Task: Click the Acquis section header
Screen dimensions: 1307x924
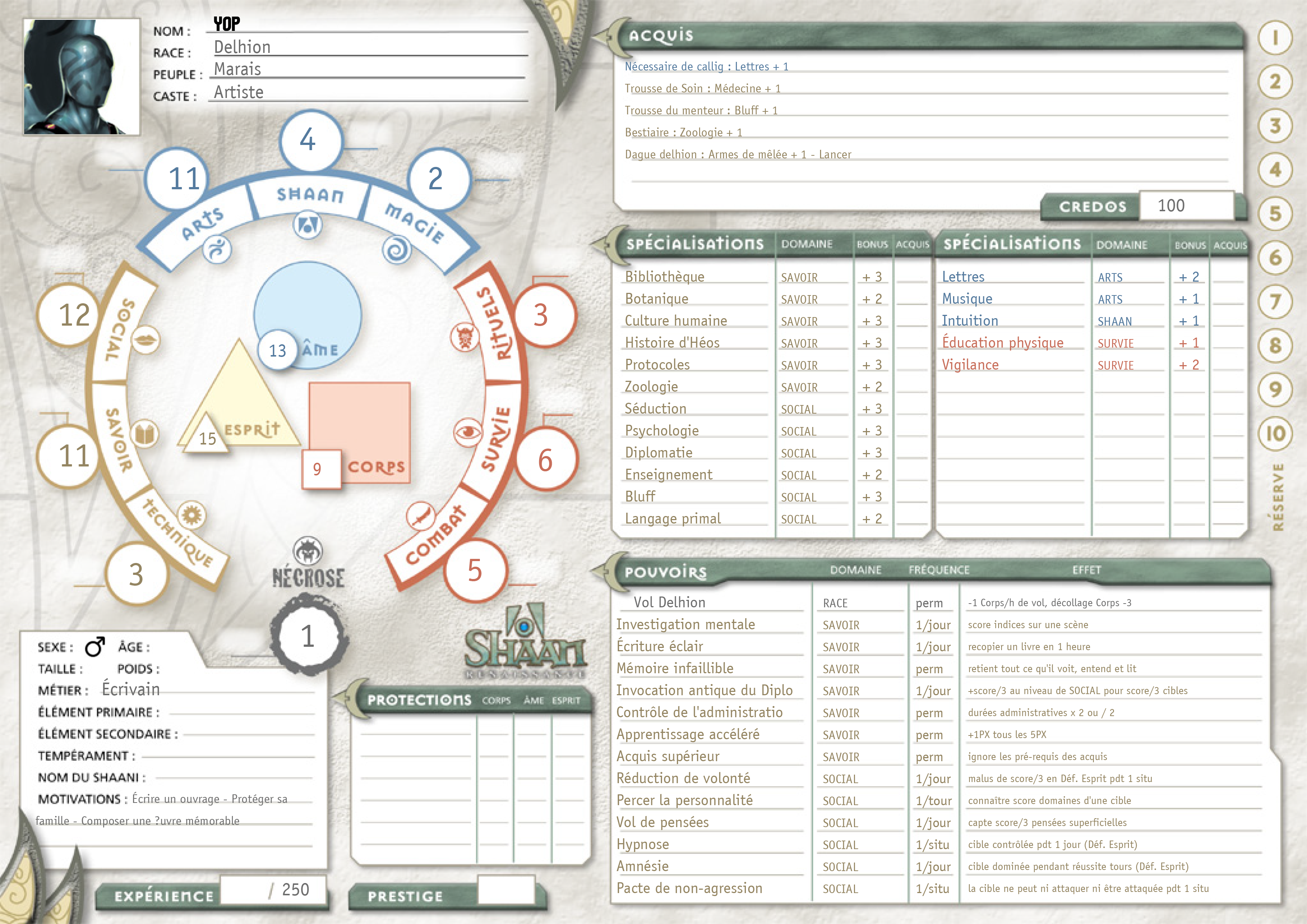Action: click(x=660, y=36)
